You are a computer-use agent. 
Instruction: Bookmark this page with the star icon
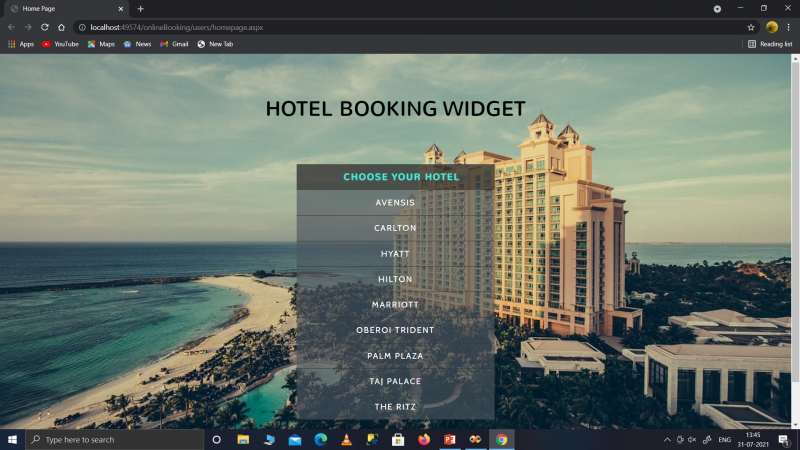click(751, 28)
